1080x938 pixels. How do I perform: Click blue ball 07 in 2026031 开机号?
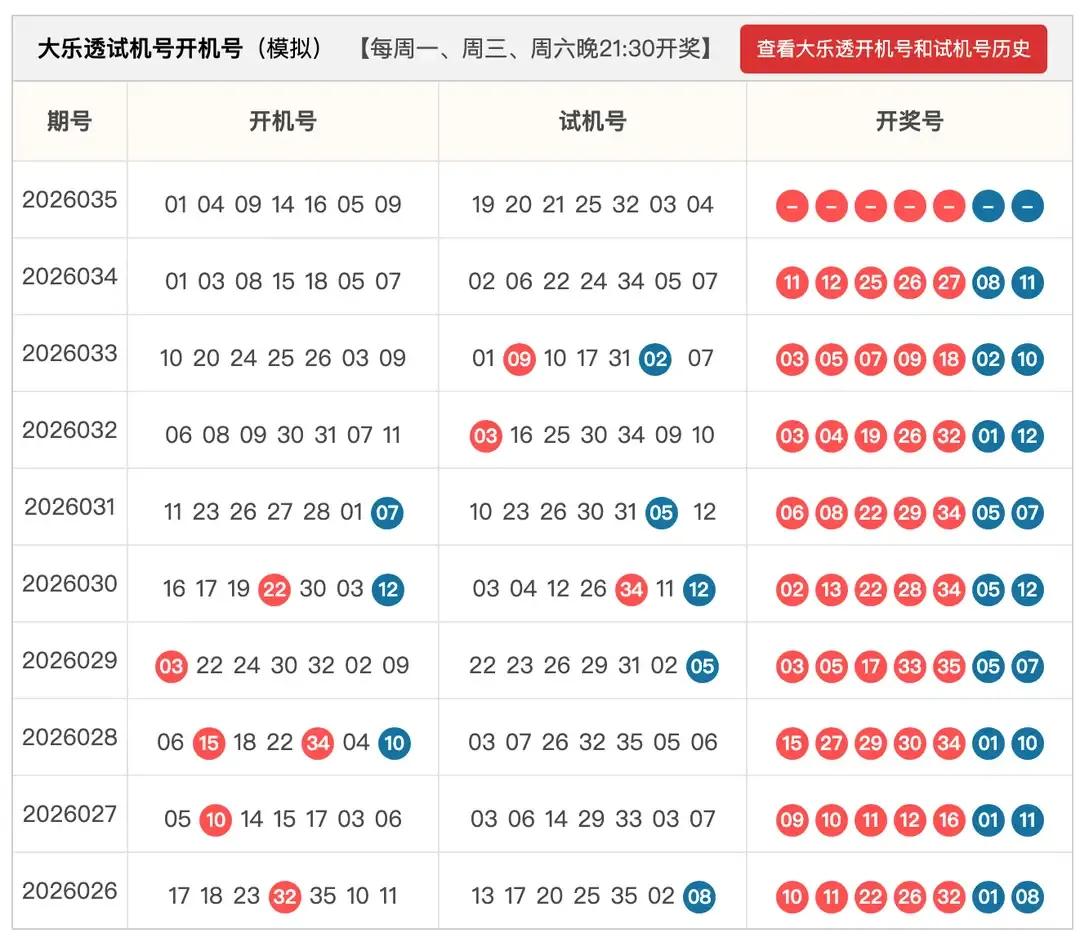click(x=387, y=512)
